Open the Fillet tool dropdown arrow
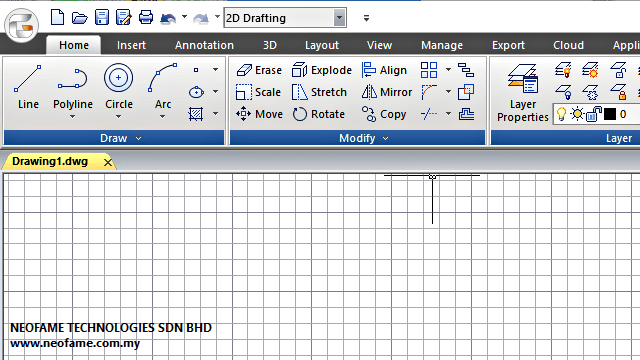The width and height of the screenshot is (640, 360). [x=448, y=92]
